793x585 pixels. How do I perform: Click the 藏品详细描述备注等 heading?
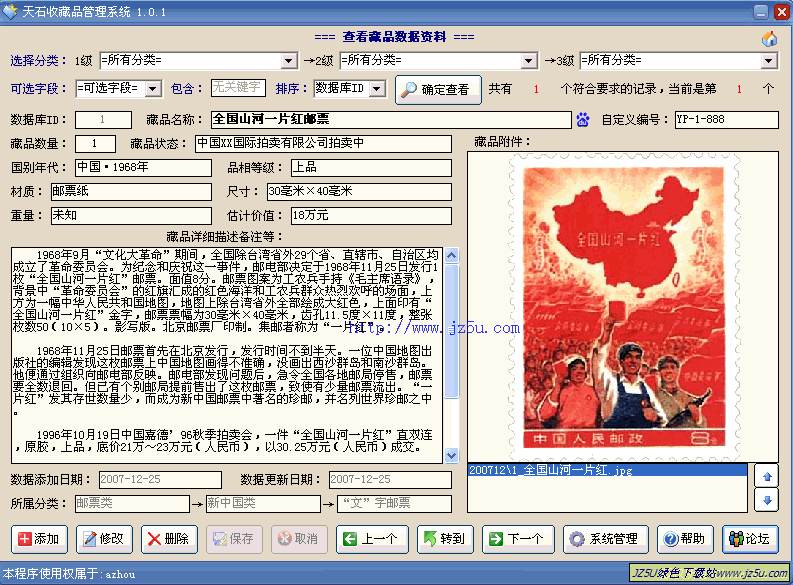[225, 237]
